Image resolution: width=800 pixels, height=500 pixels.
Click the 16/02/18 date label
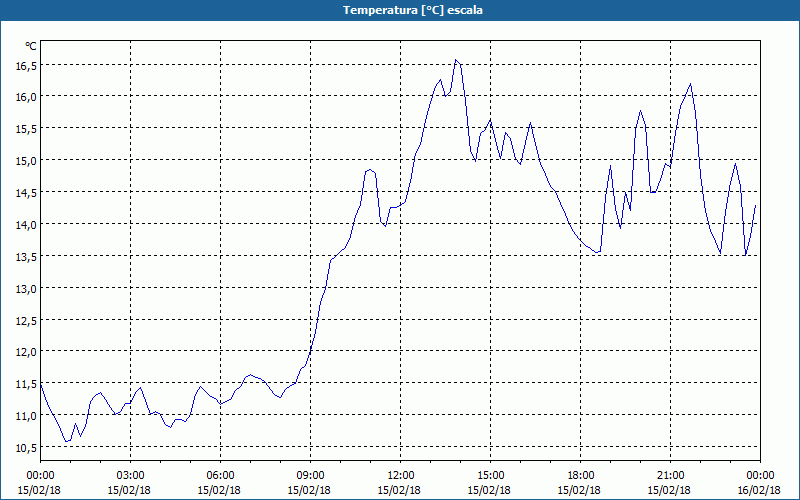(x=759, y=490)
